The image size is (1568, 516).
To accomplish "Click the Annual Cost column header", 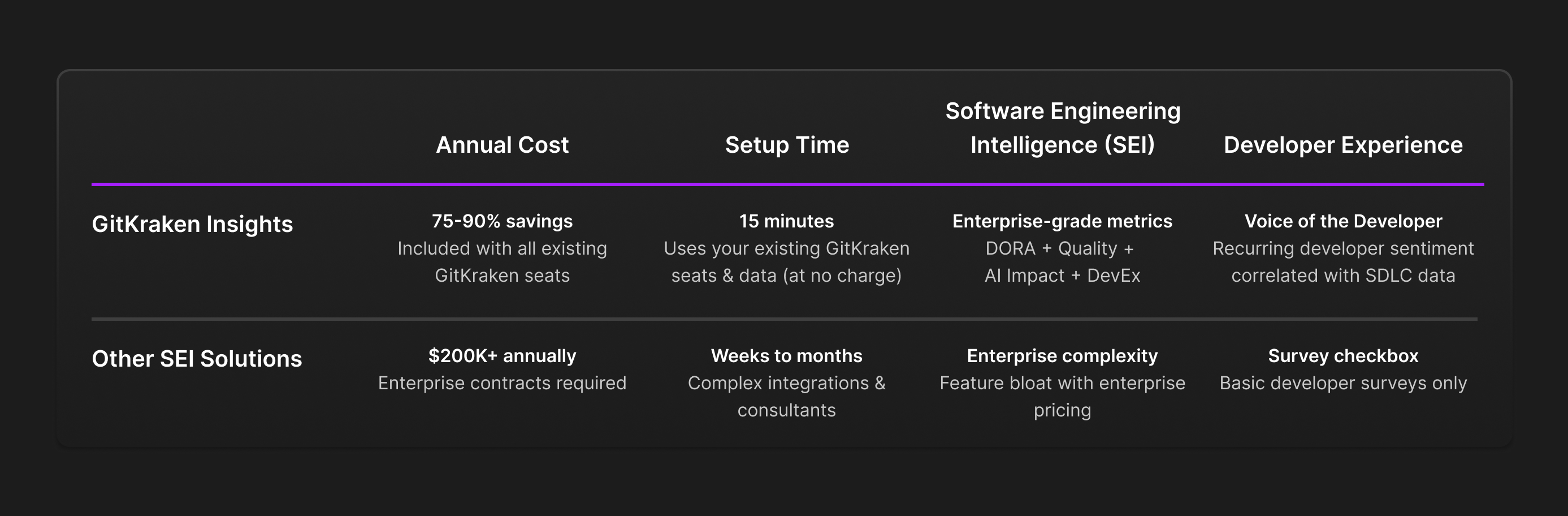I will [502, 145].
